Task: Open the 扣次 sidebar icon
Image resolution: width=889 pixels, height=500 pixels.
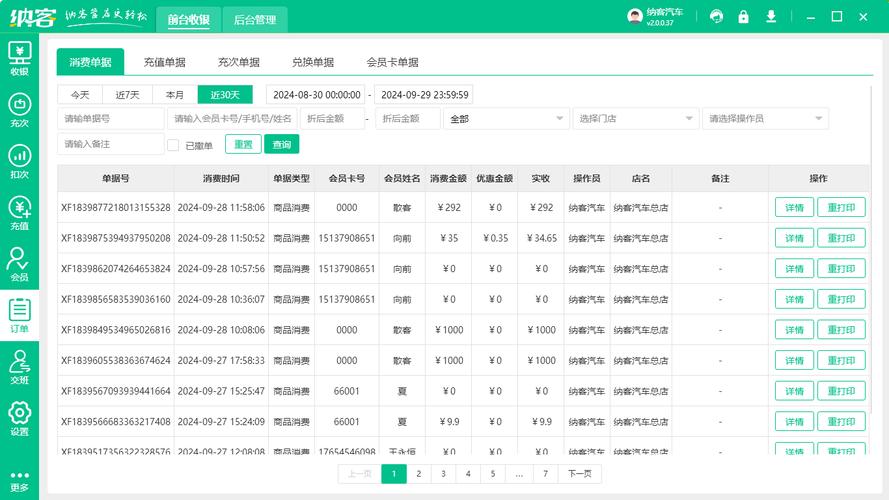Action: click(19, 162)
